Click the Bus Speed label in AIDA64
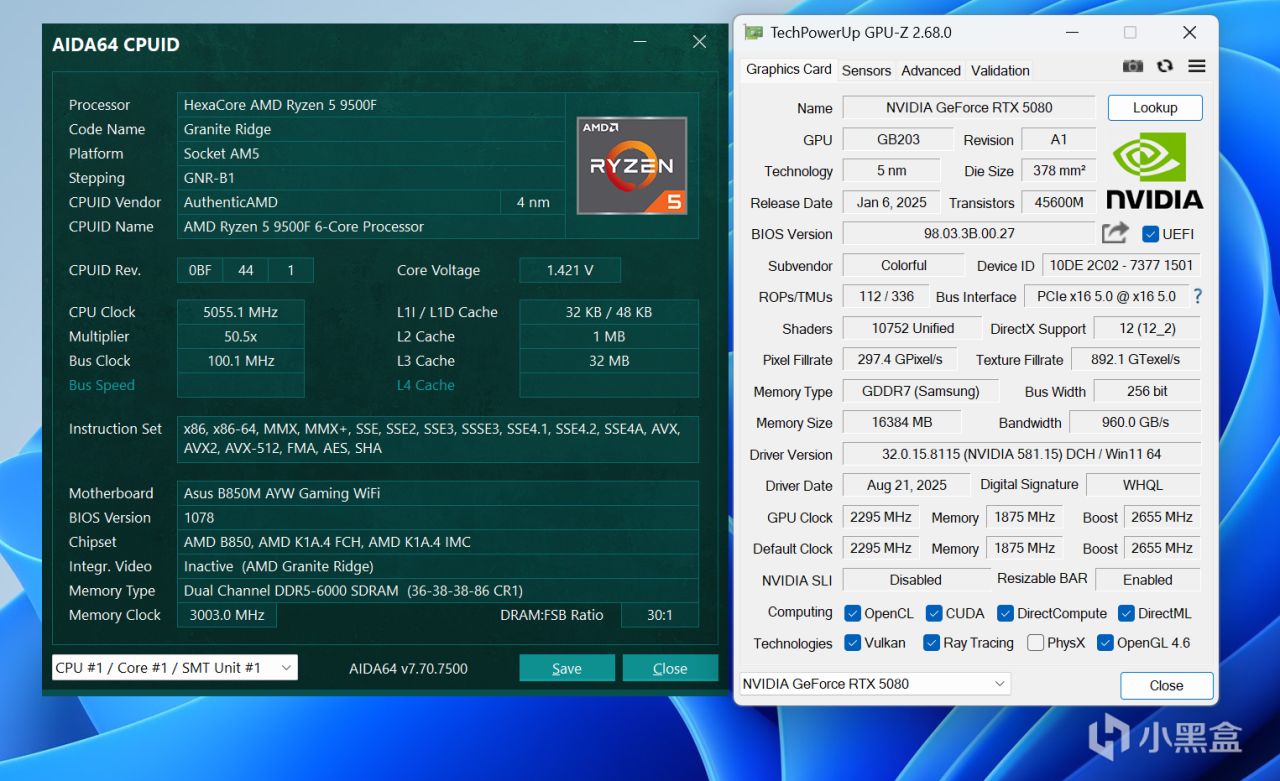Image resolution: width=1280 pixels, height=781 pixels. (101, 385)
